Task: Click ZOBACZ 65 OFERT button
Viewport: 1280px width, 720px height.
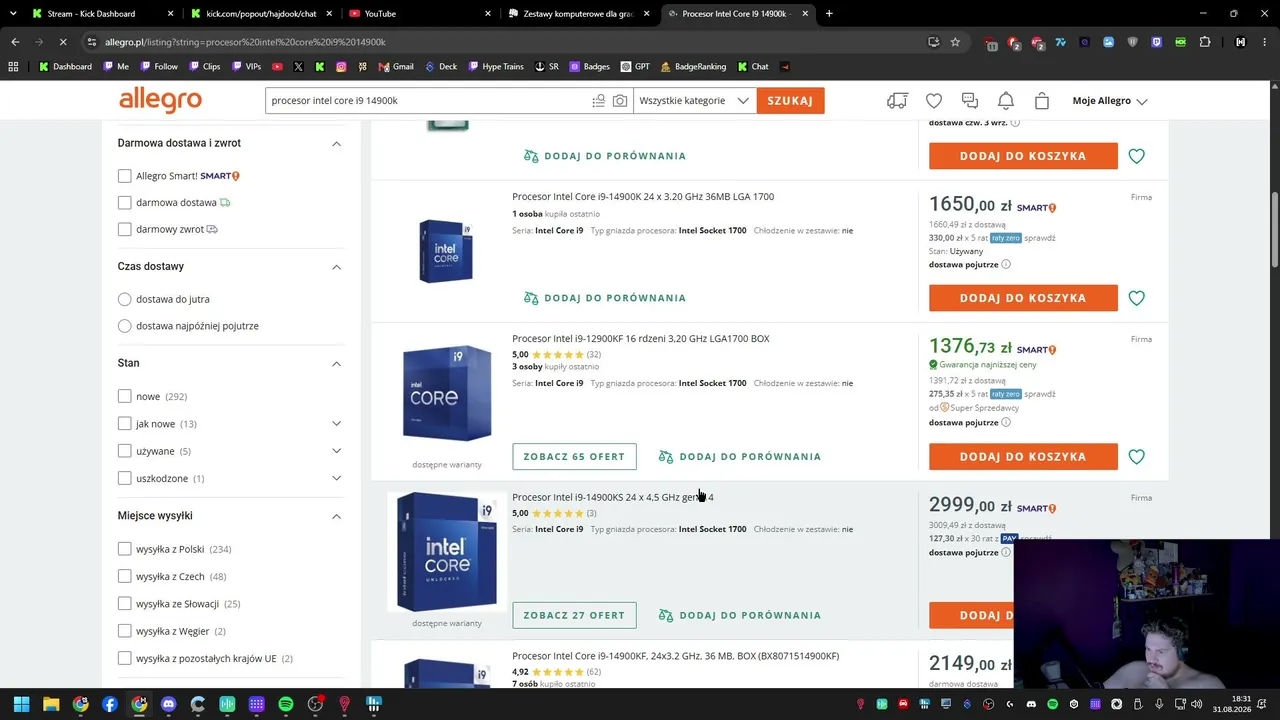Action: pos(574,457)
